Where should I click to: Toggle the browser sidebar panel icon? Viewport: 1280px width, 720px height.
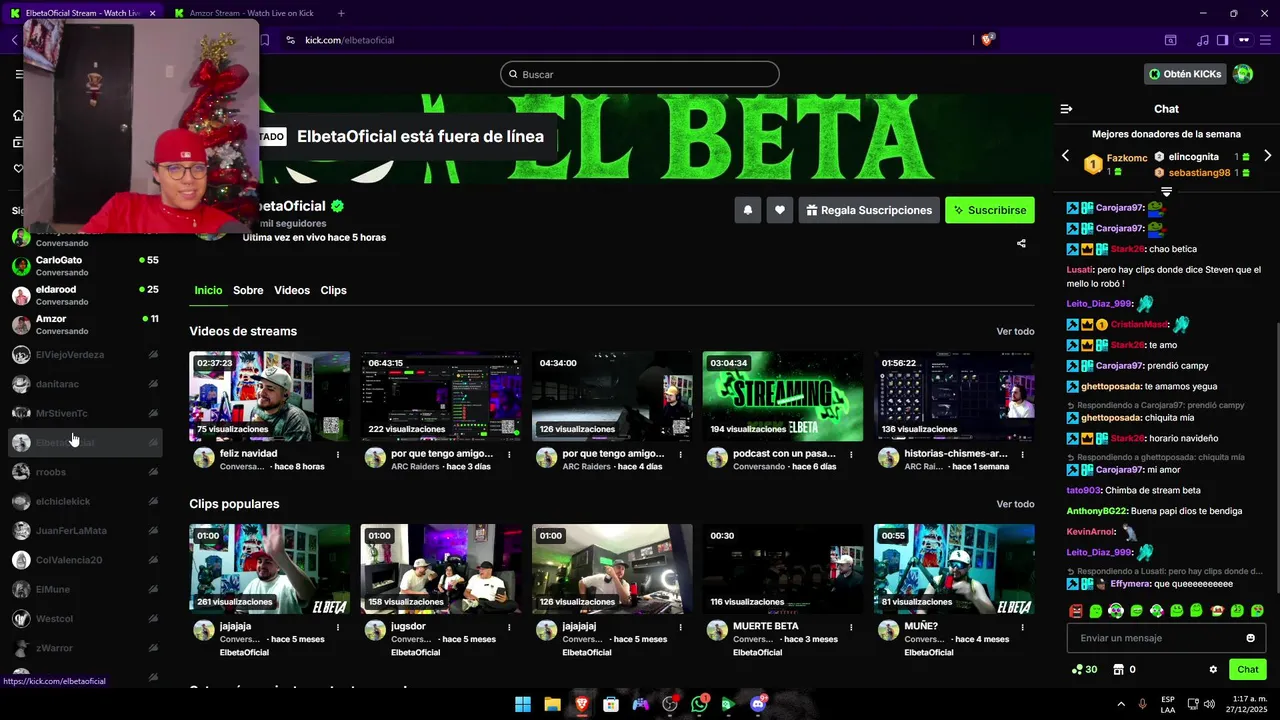1222,40
